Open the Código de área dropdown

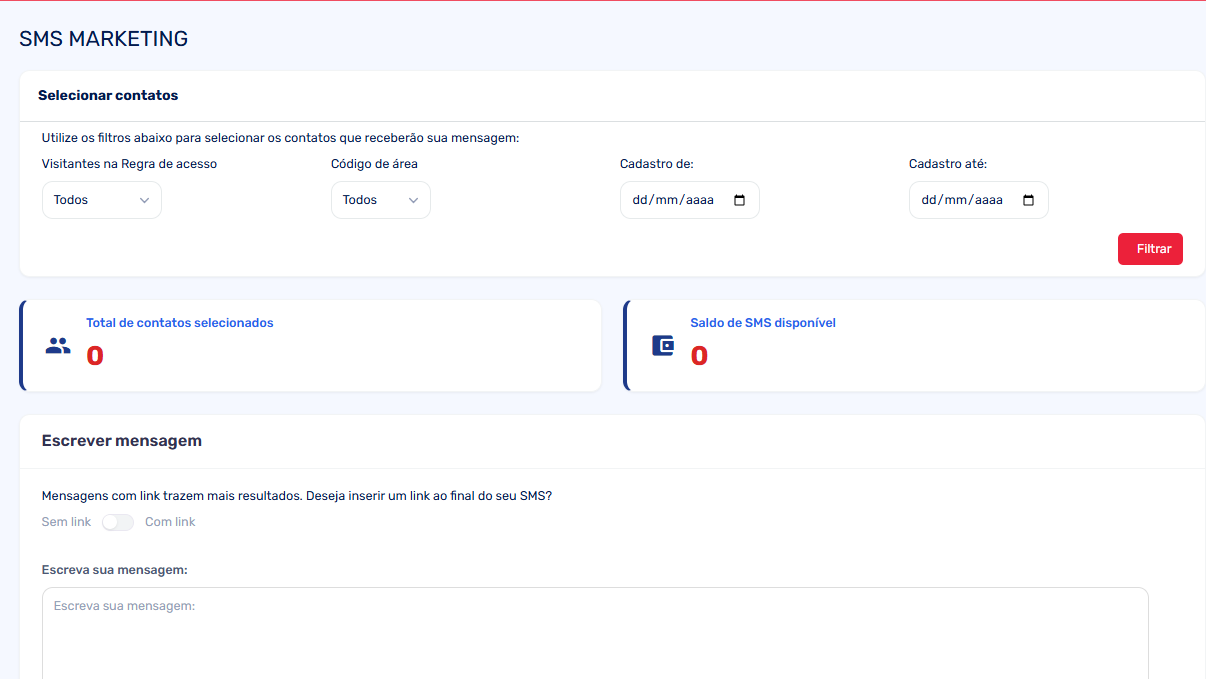(x=380, y=200)
